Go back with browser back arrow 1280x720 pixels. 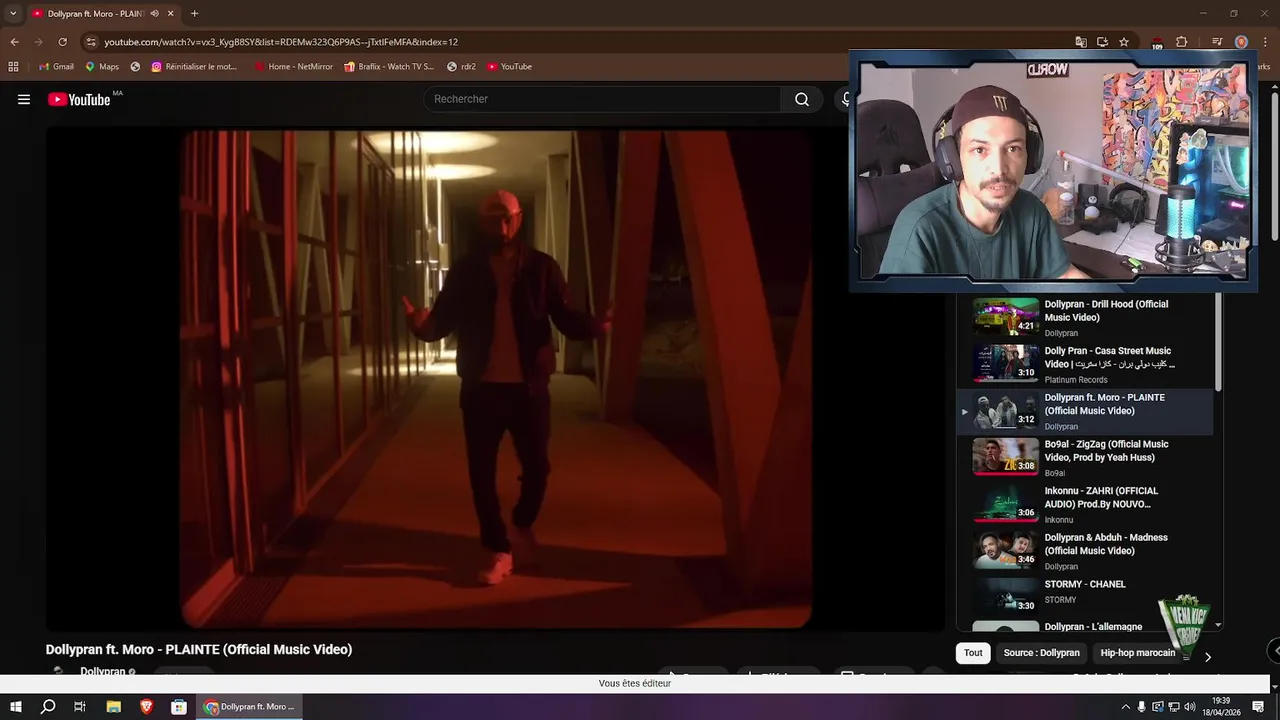pos(14,42)
